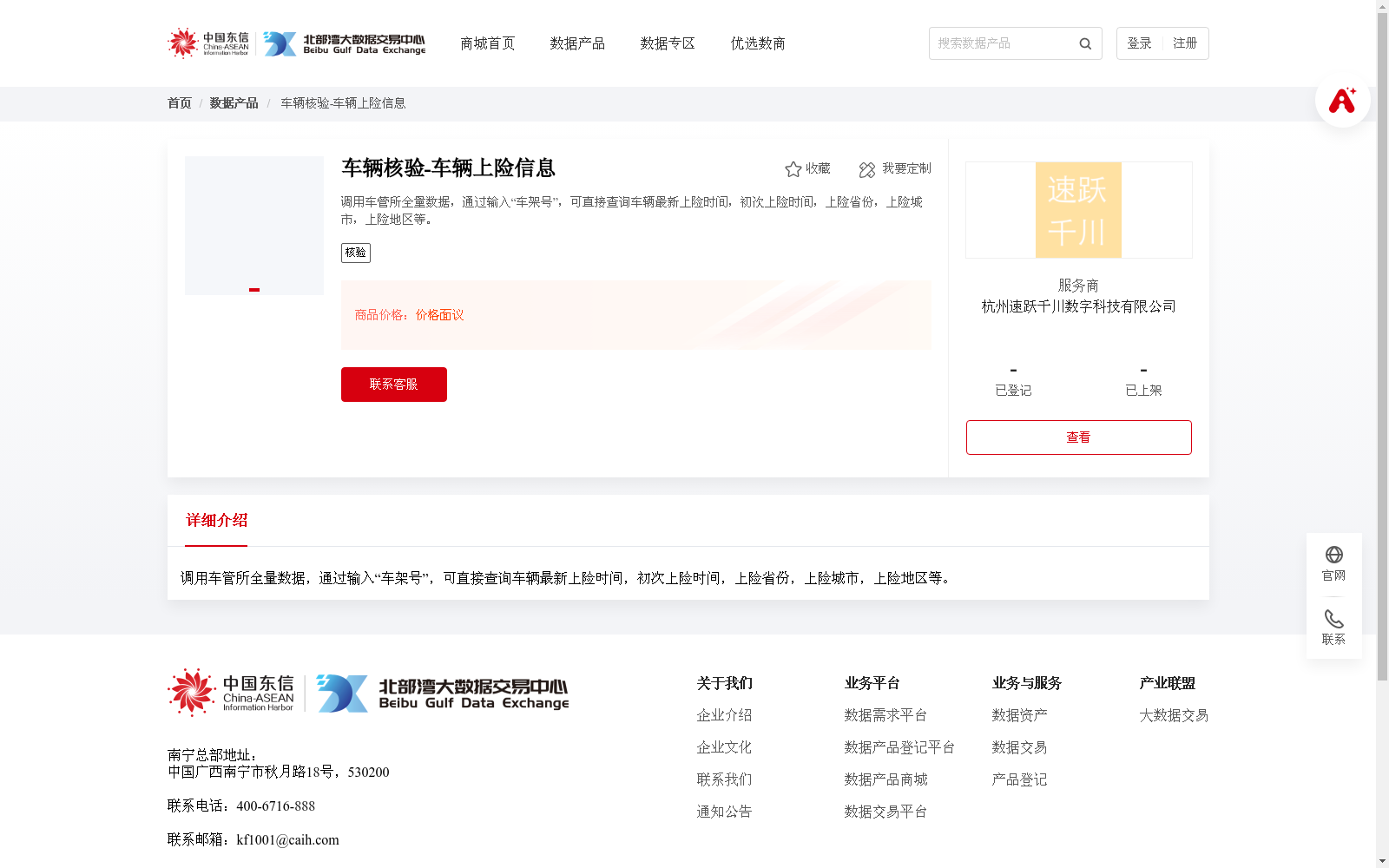
Task: Click provider name 杭州速跃千川数字科技有限公司
Action: tap(1079, 306)
